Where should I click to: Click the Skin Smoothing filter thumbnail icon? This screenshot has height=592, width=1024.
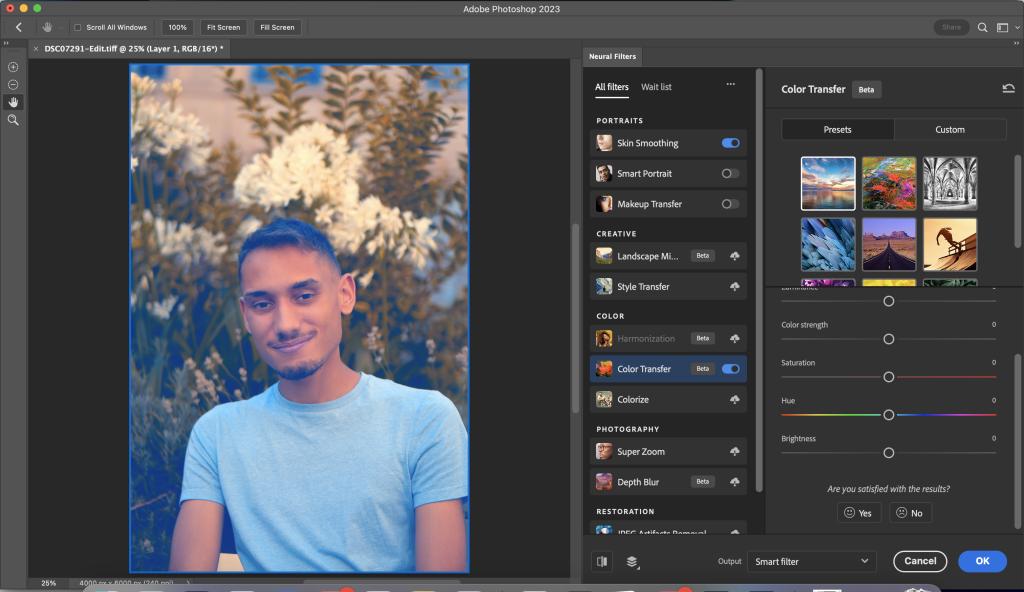604,143
